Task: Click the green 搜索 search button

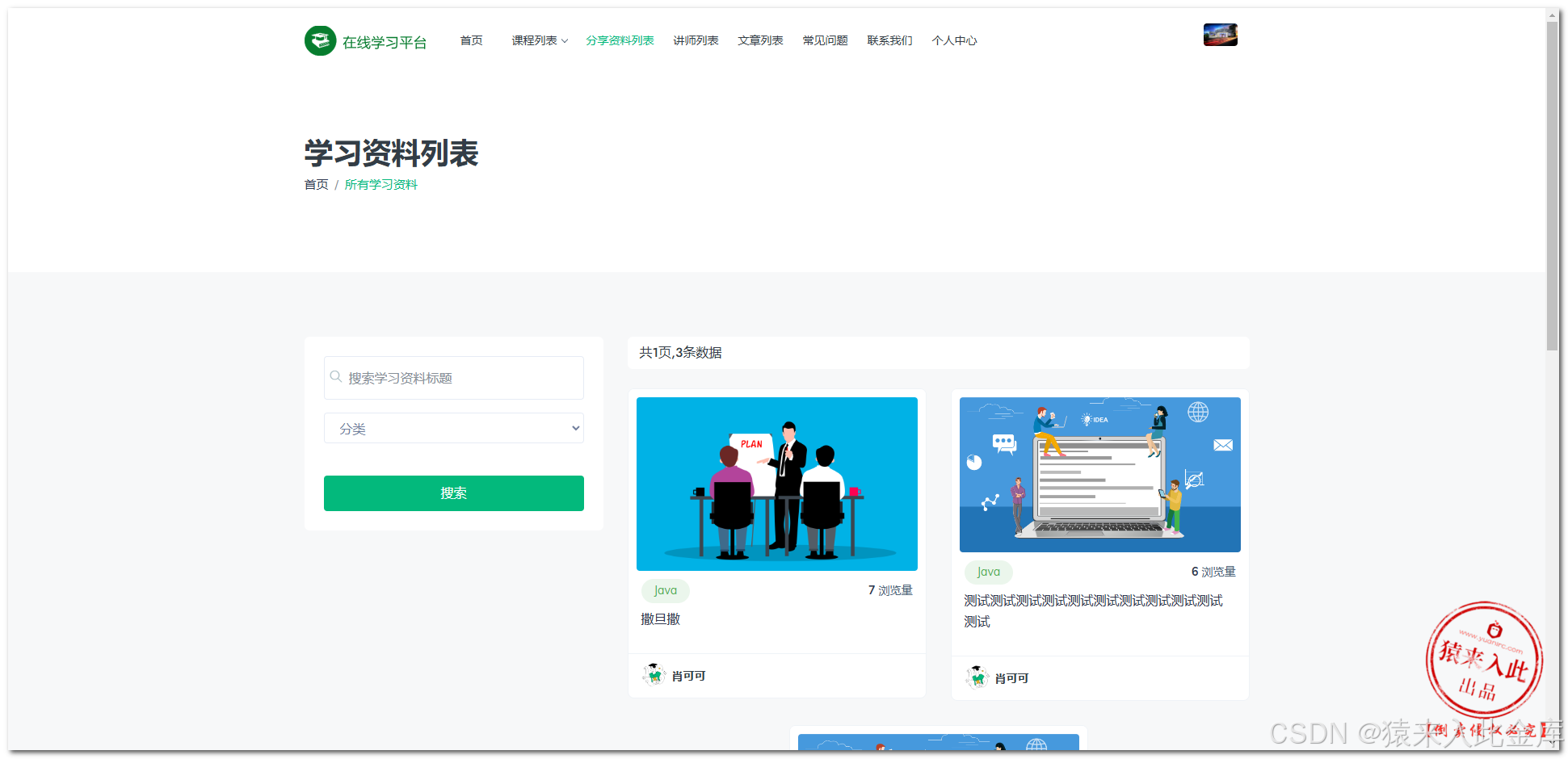Action: tap(453, 493)
